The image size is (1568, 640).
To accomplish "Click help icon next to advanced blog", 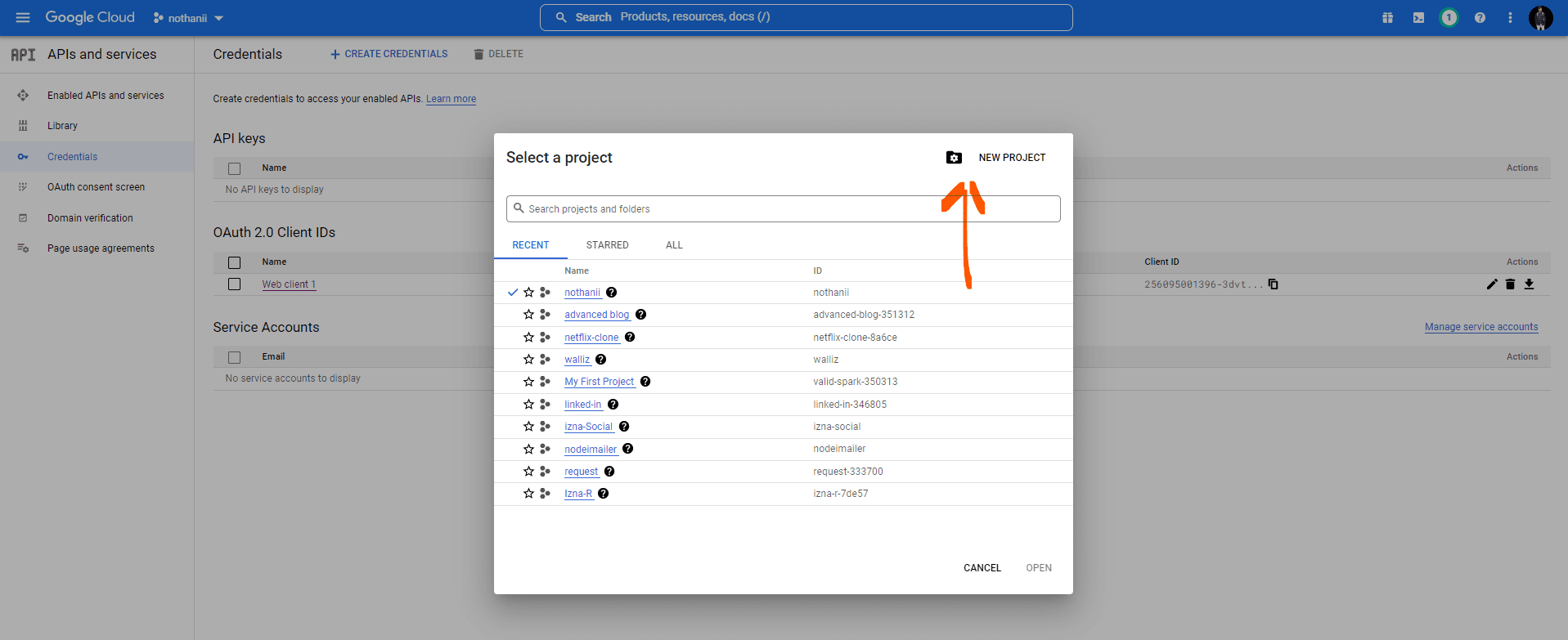I will point(640,314).
